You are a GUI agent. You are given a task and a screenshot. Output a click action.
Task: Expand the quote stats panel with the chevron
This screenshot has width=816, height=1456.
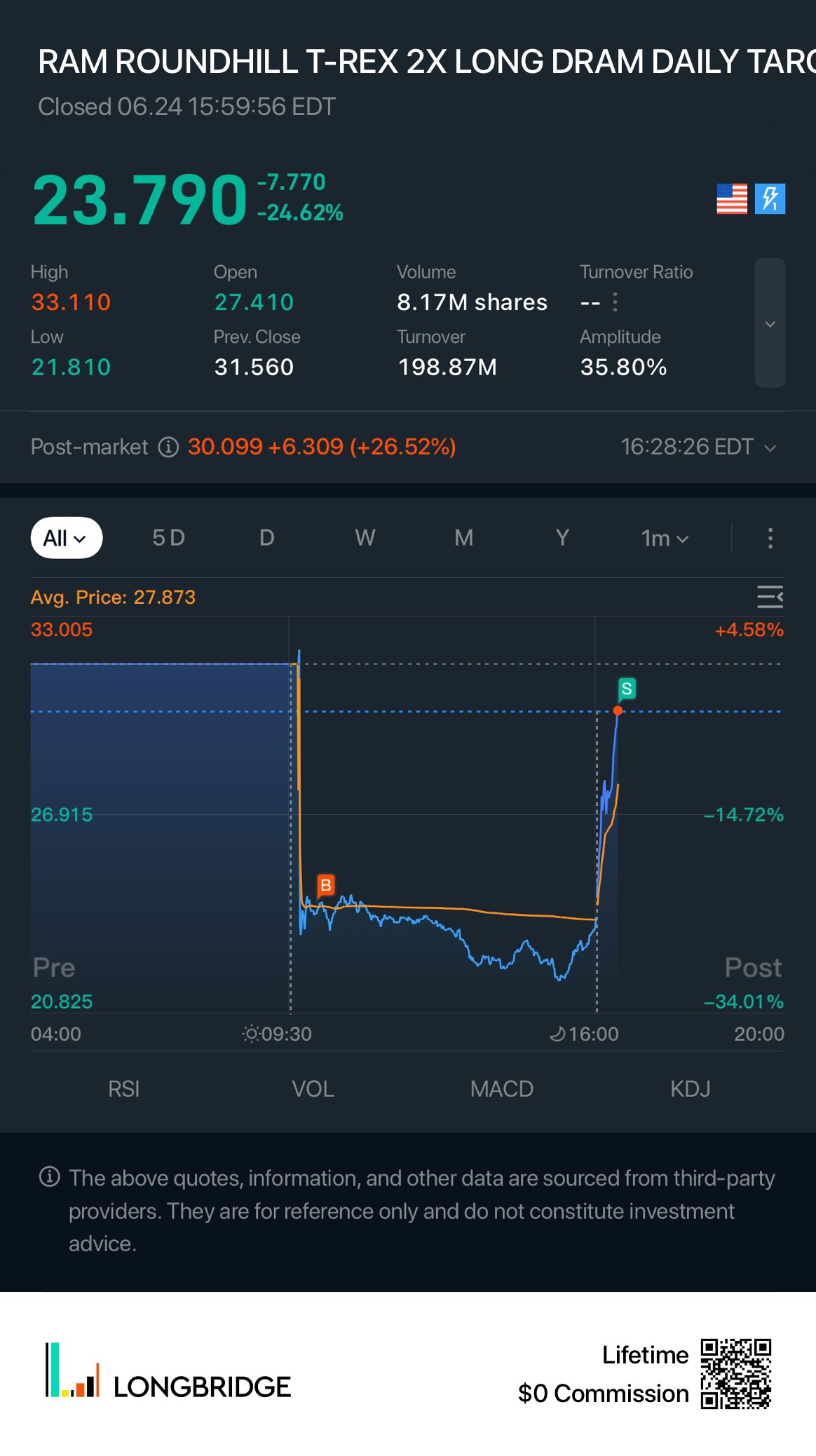coord(770,323)
